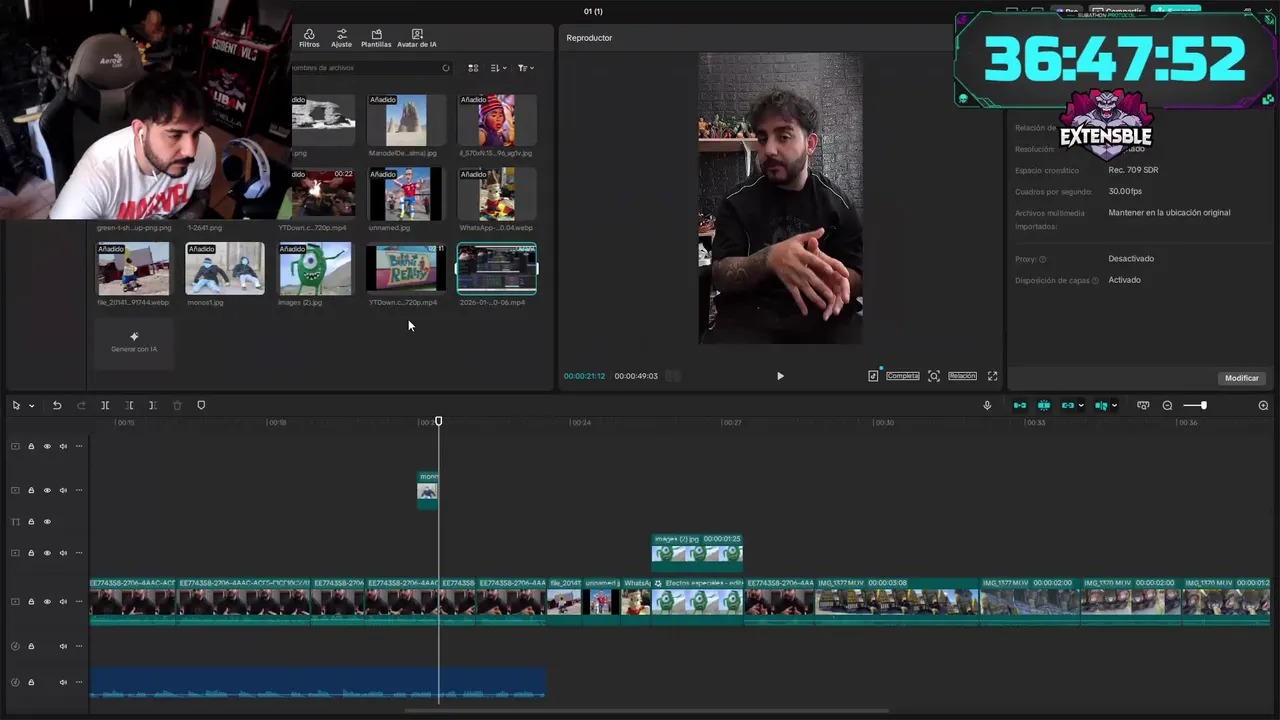Toggle the main track magnet
Viewport: 1280px width, 720px height.
pyautogui.click(x=1020, y=405)
